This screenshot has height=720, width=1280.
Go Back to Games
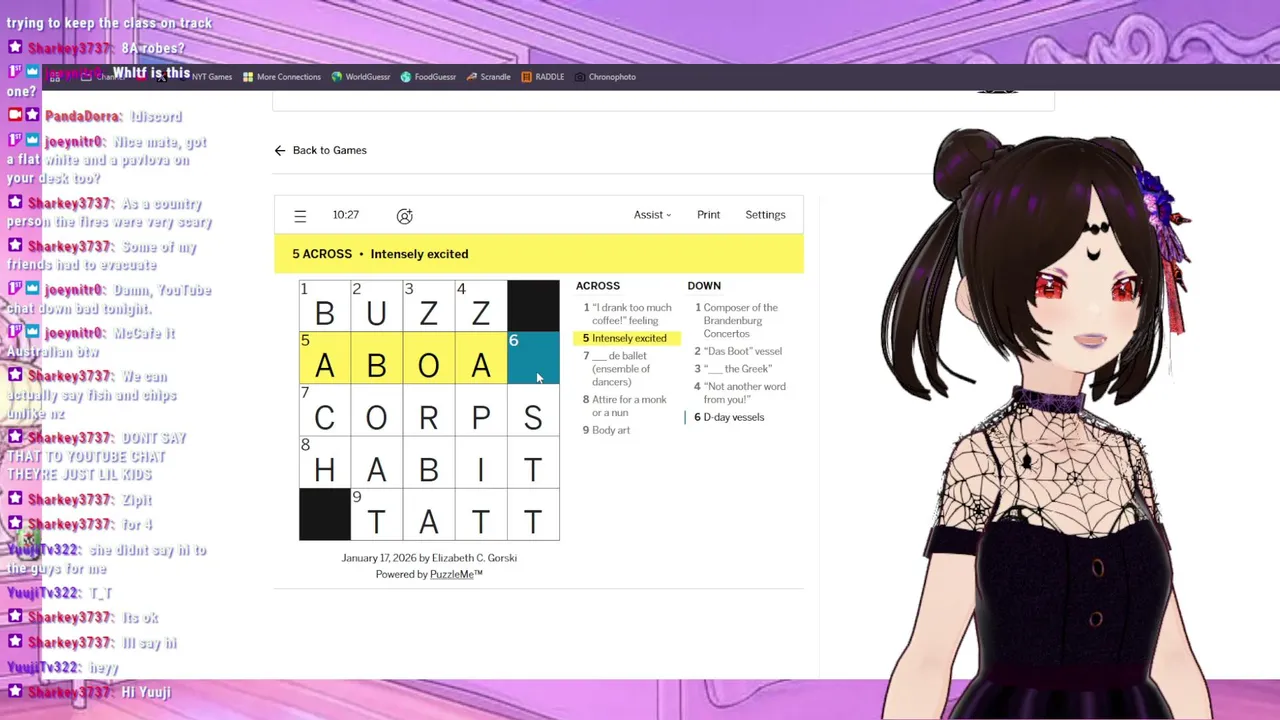pyautogui.click(x=329, y=151)
